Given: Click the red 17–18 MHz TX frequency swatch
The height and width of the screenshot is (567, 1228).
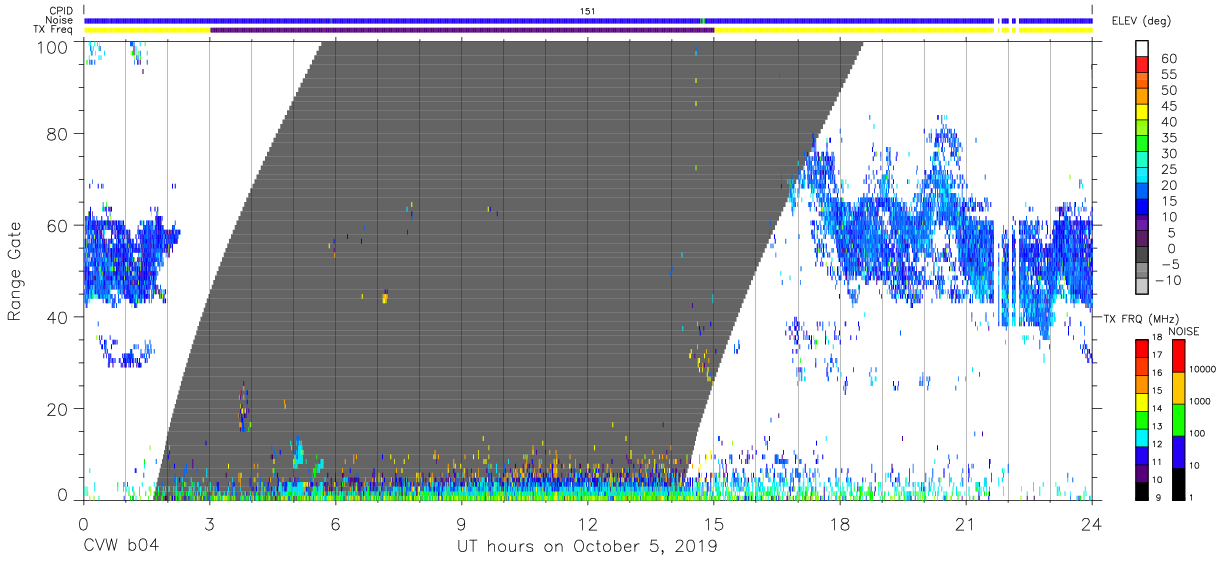Looking at the screenshot, I should (x=1141, y=348).
